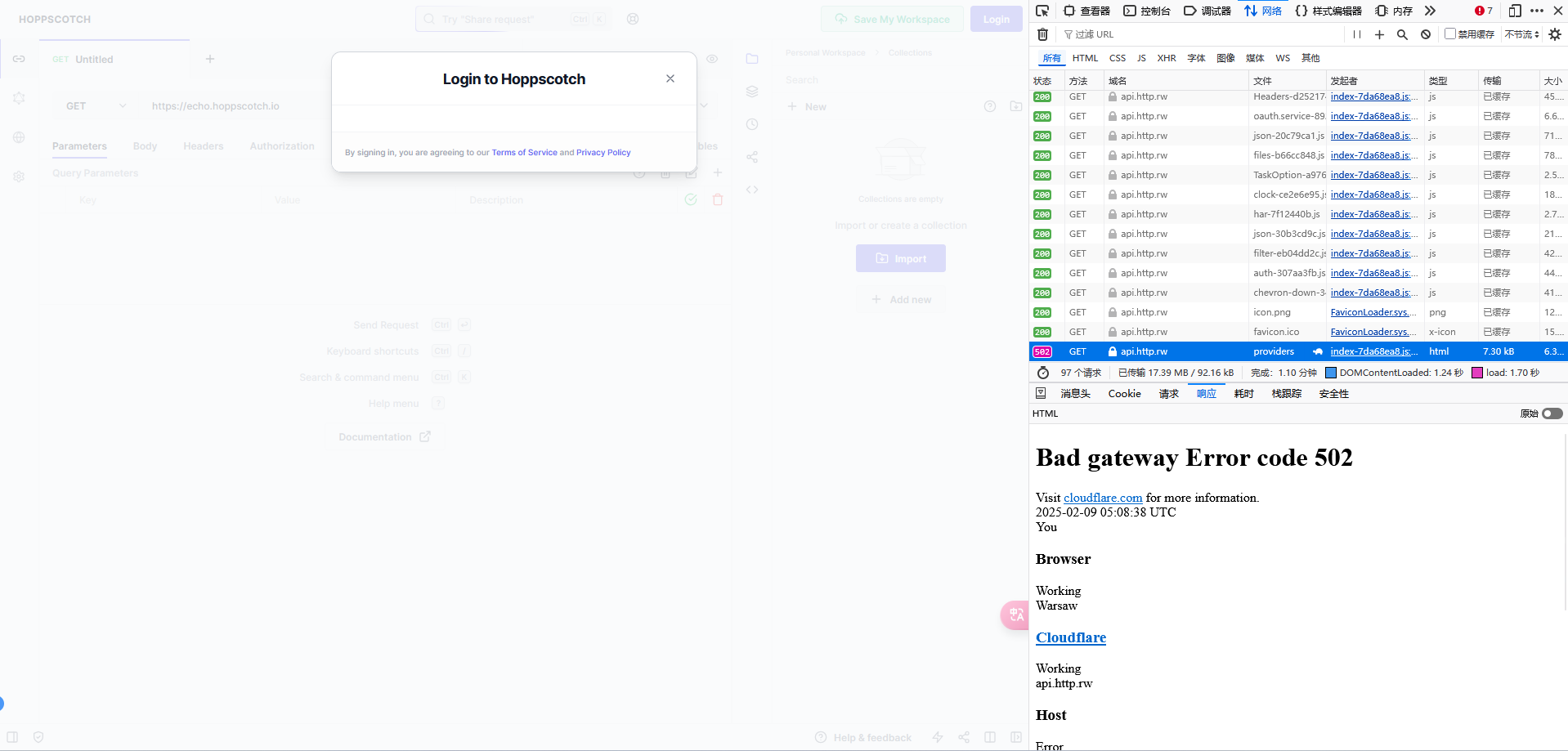Sort by the 状态 status column header

(1046, 81)
